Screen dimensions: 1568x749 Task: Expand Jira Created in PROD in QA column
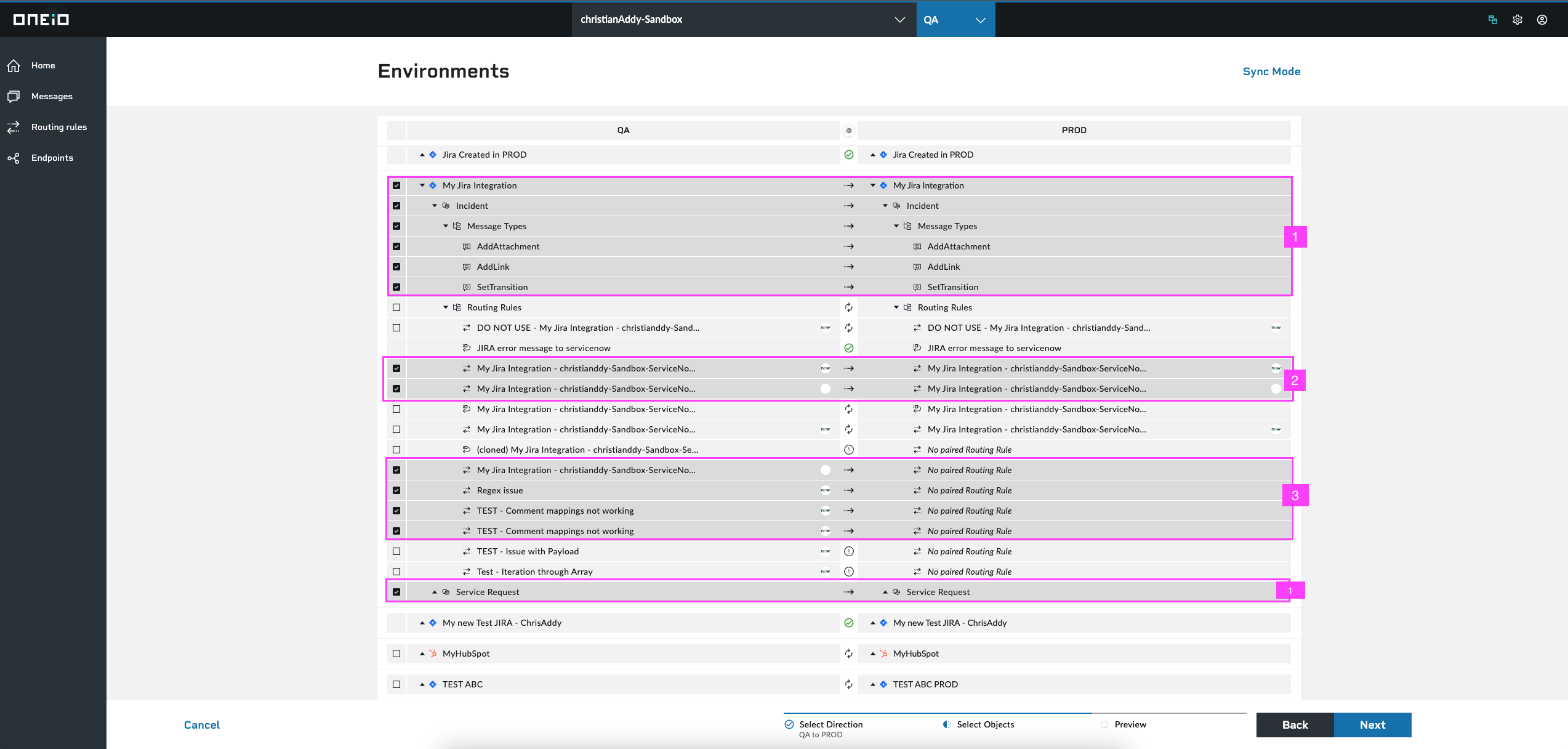click(422, 155)
